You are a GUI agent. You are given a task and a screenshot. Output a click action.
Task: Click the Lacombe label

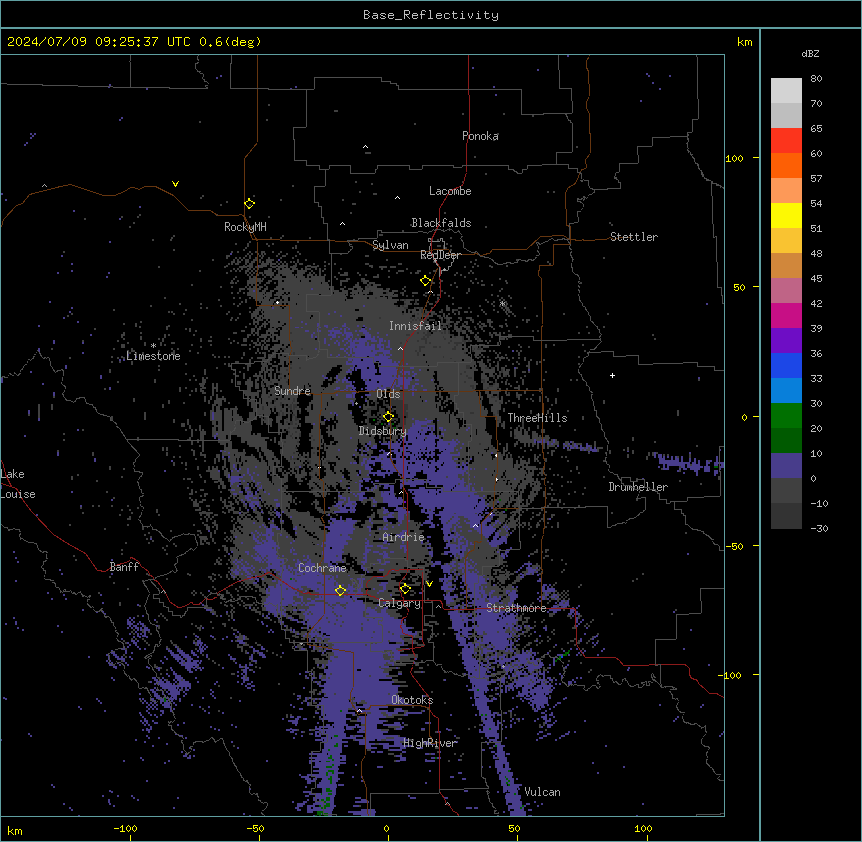click(x=450, y=191)
